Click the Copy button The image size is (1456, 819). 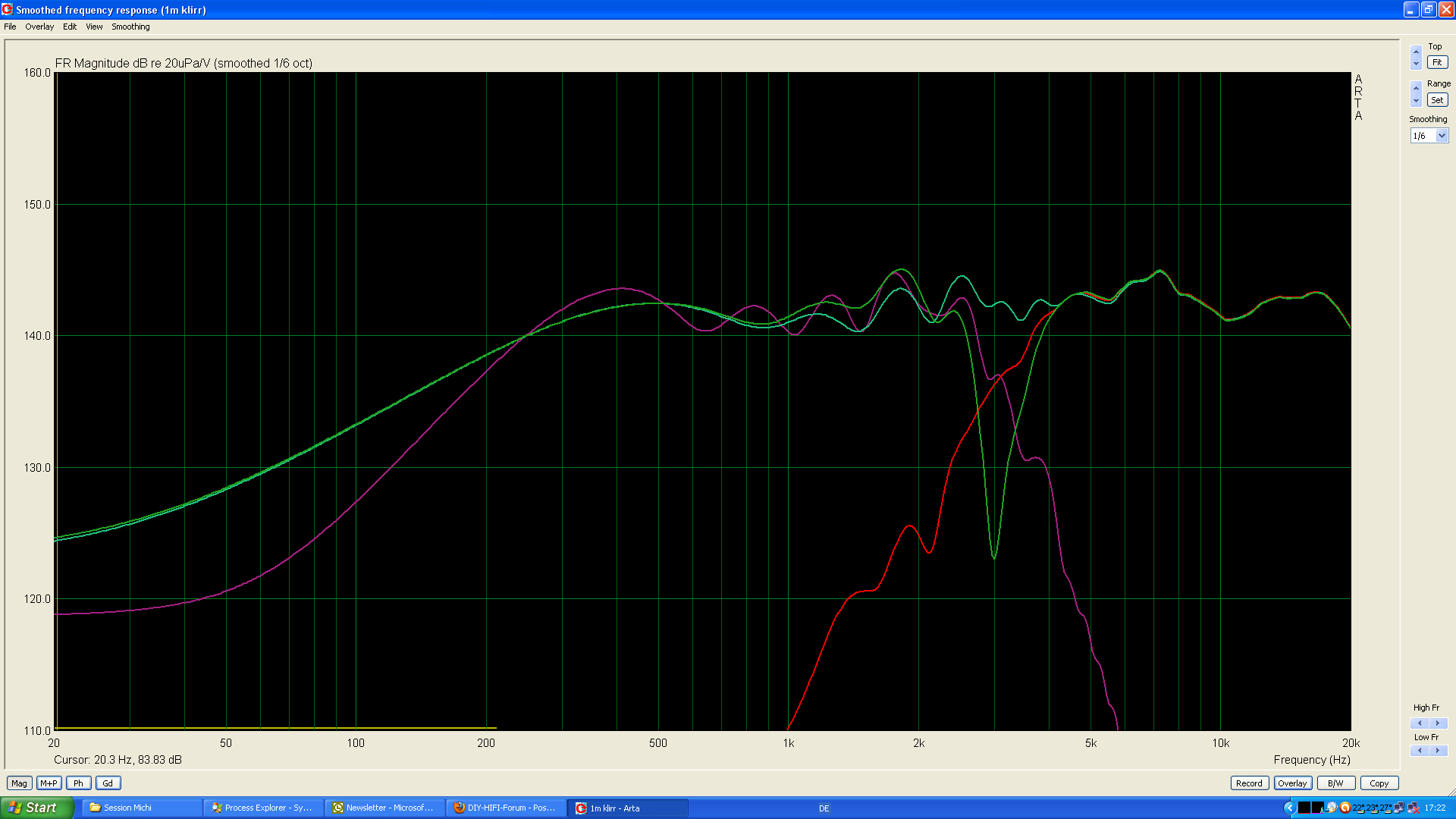tap(1379, 783)
